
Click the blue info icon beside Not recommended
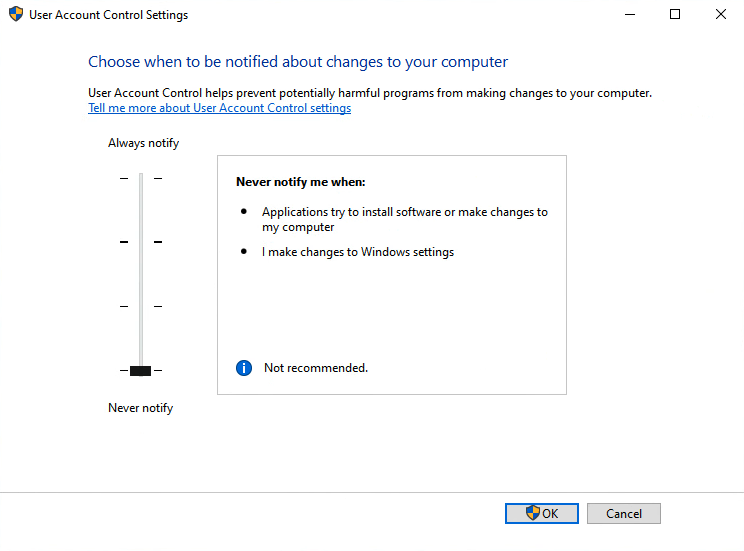(243, 368)
